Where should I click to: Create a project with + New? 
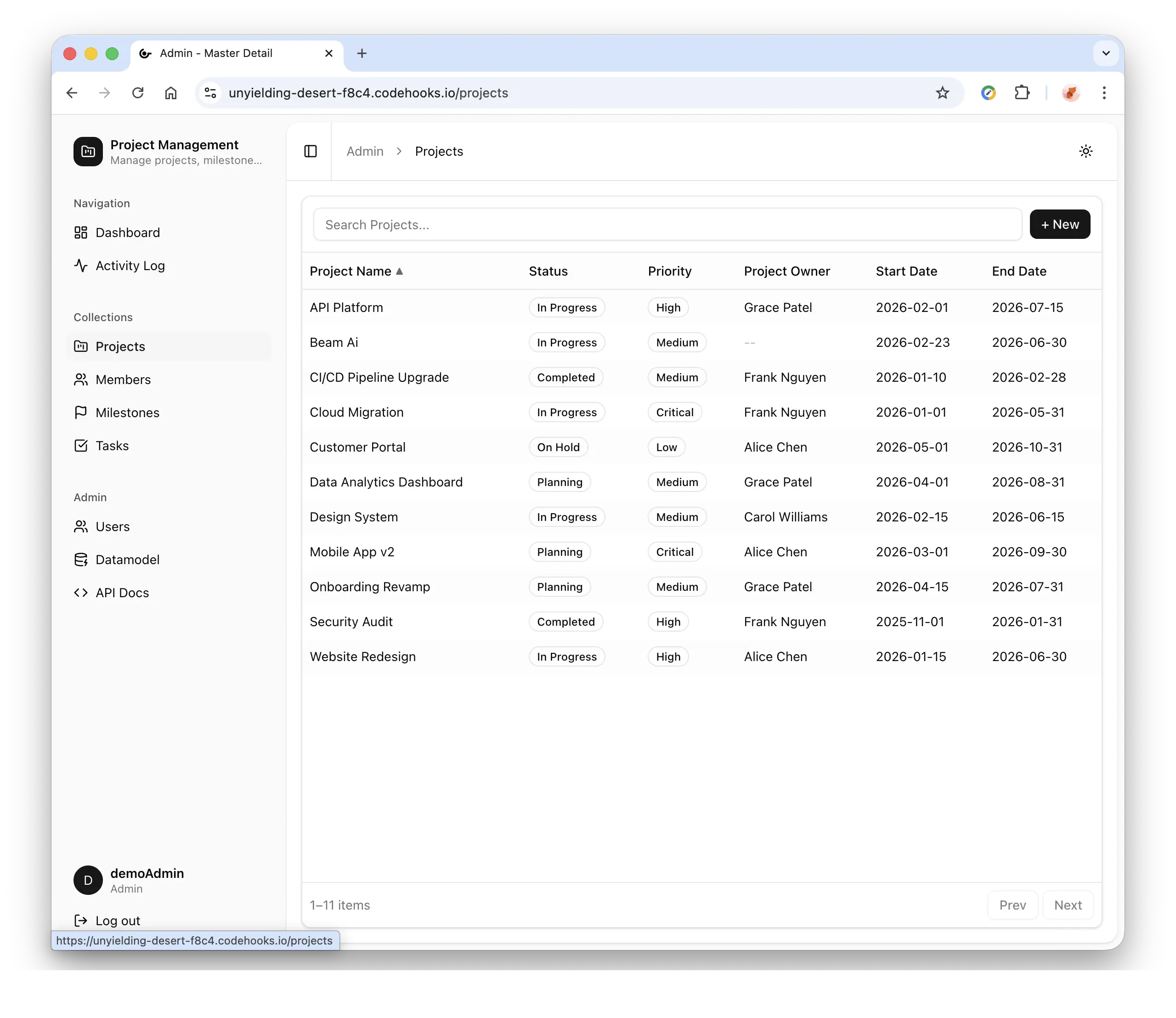point(1059,224)
